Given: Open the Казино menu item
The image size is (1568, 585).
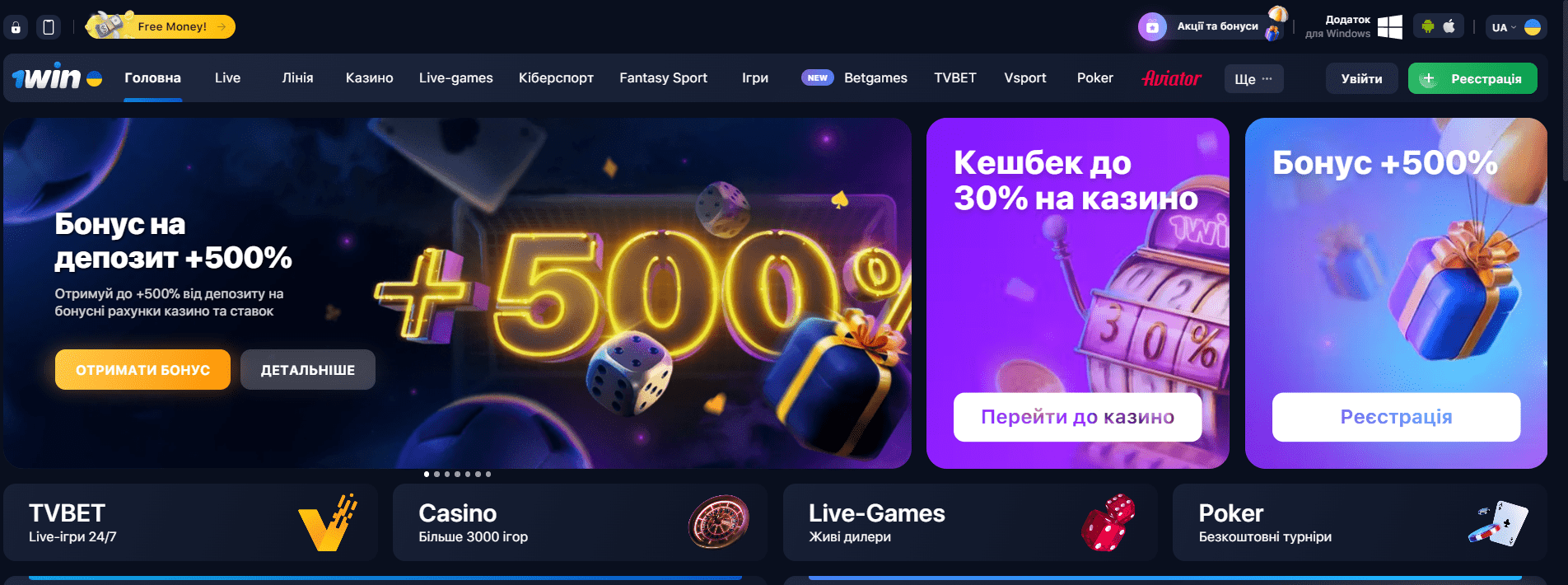Looking at the screenshot, I should [369, 78].
